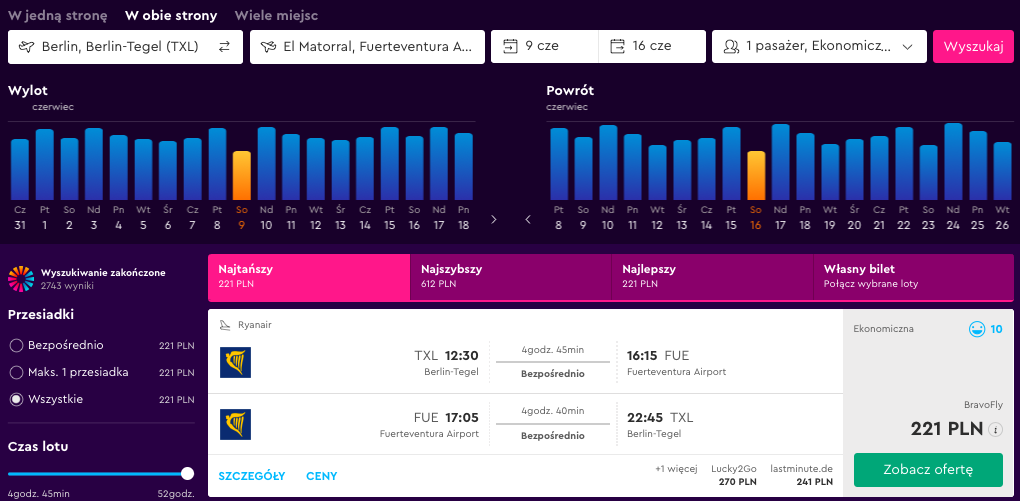This screenshot has height=501, width=1020.
Task: Click the smiley rating icon
Action: (x=976, y=329)
